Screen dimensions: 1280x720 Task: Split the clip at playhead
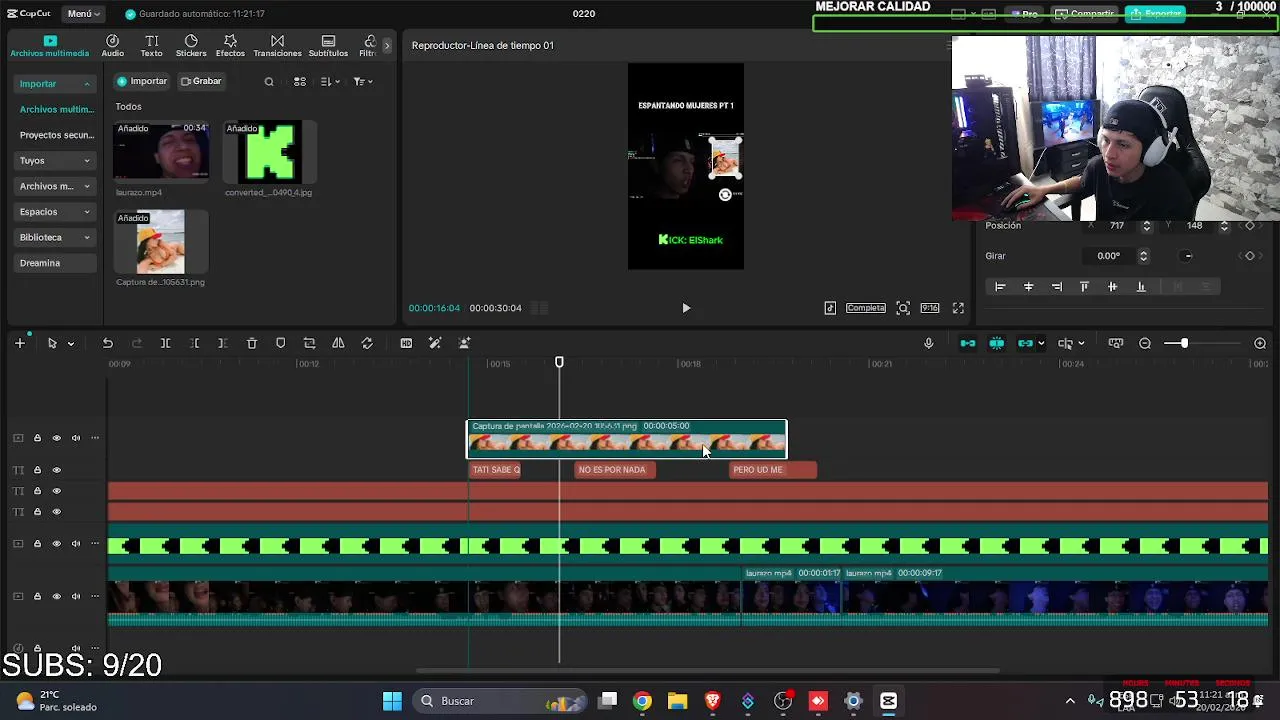click(x=166, y=343)
